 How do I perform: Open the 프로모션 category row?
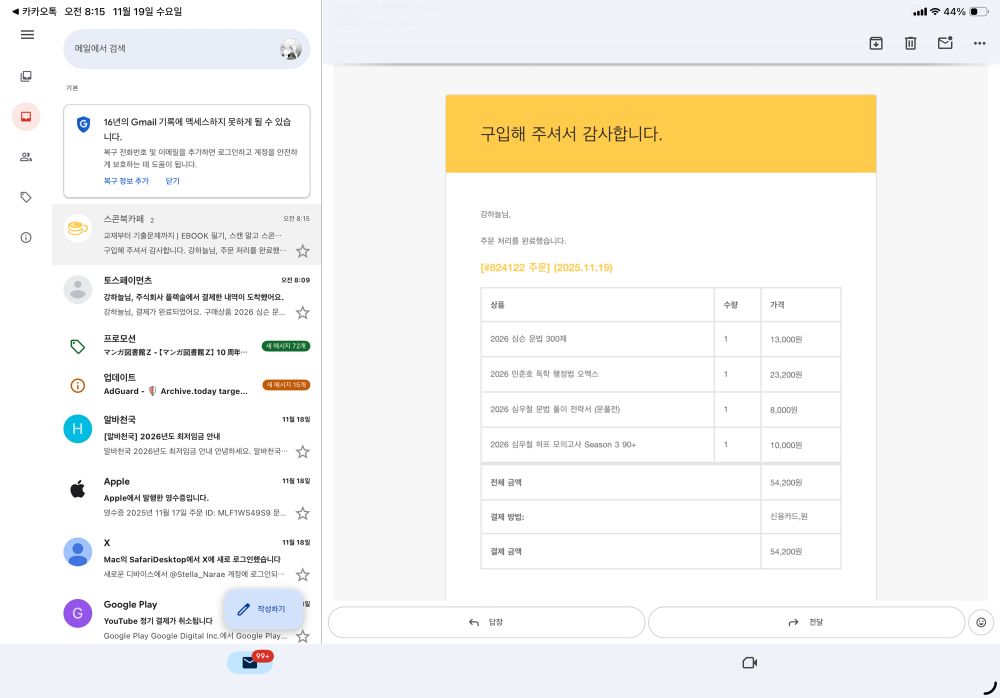point(186,346)
